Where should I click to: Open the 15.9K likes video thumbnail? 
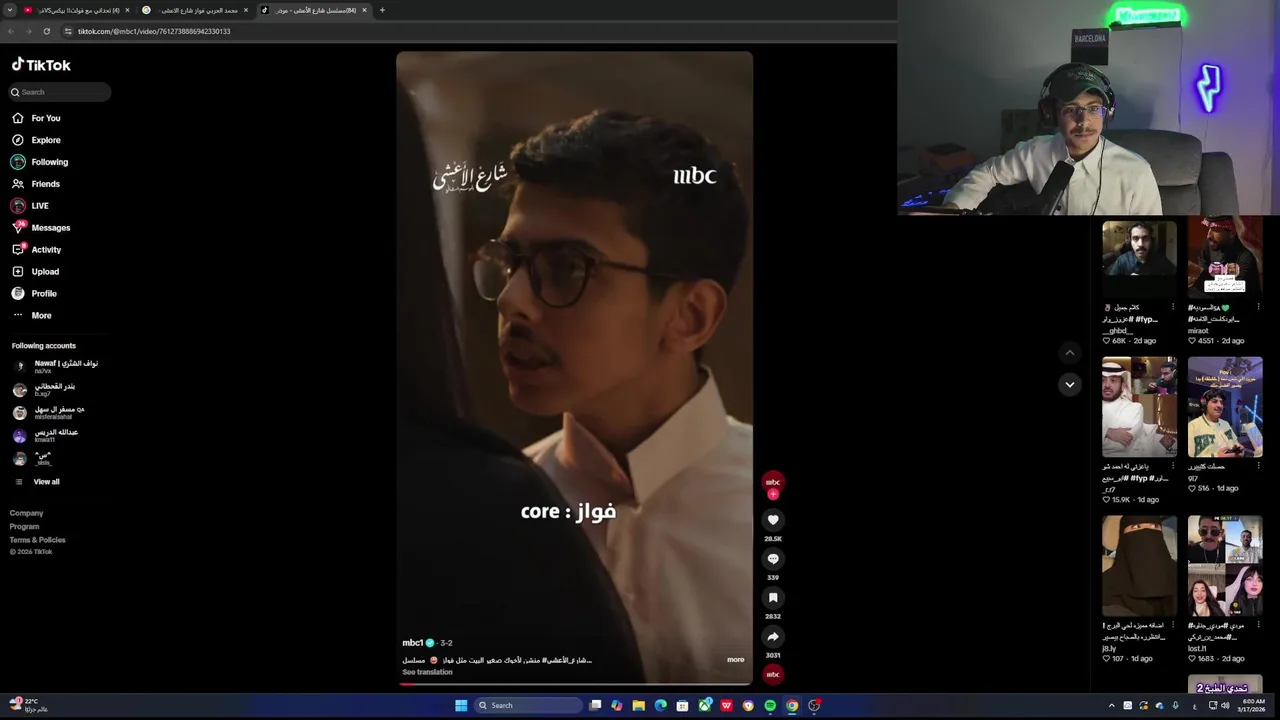coord(1139,406)
